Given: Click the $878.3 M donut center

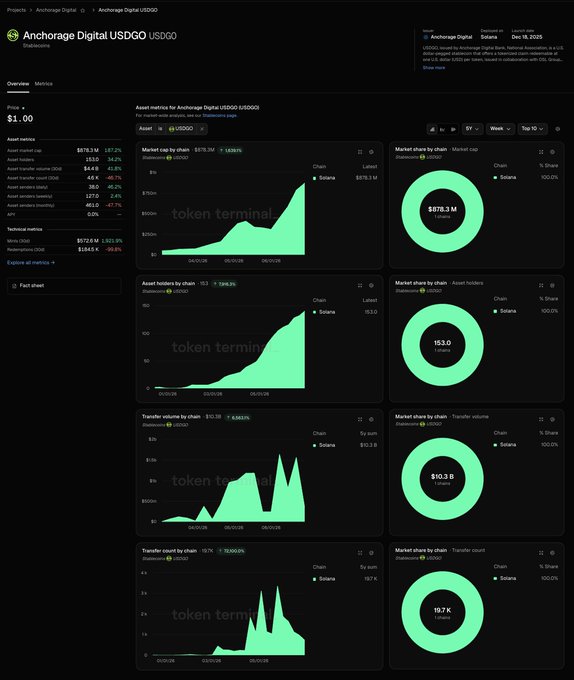Looking at the screenshot, I should pyautogui.click(x=442, y=209).
